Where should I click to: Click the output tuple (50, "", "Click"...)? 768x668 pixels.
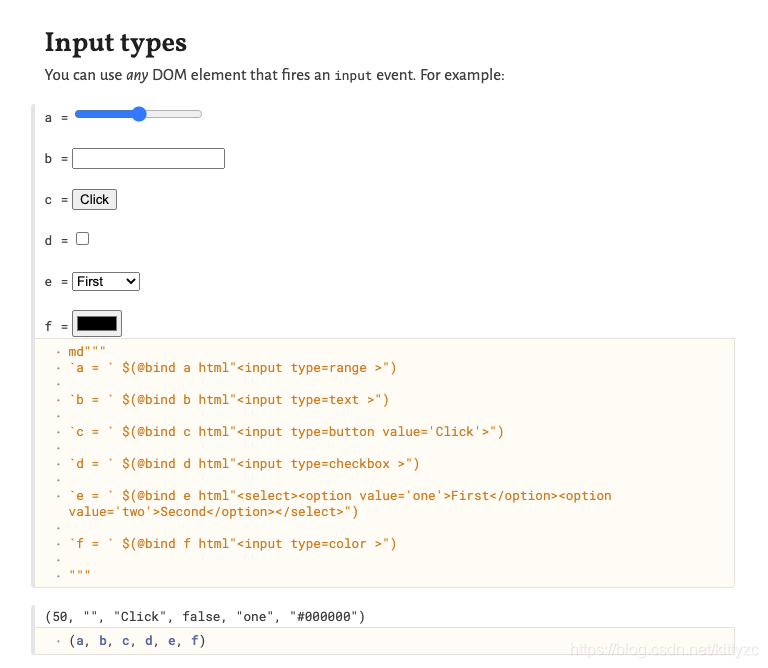(x=205, y=617)
